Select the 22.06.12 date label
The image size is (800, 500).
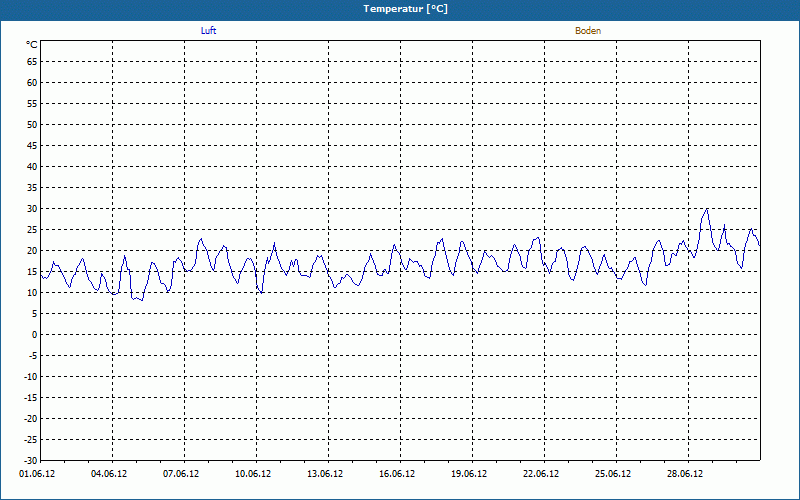pyautogui.click(x=541, y=474)
